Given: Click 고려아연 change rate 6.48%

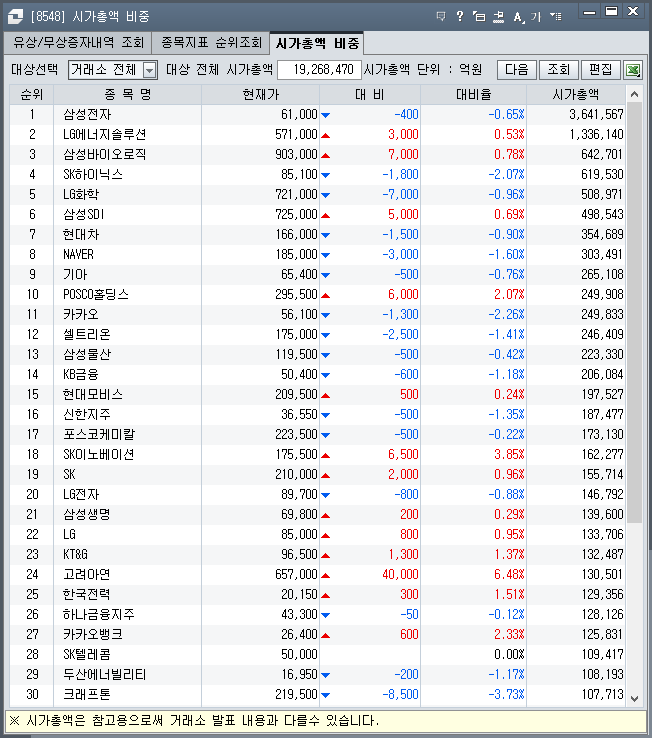Looking at the screenshot, I should [509, 575].
